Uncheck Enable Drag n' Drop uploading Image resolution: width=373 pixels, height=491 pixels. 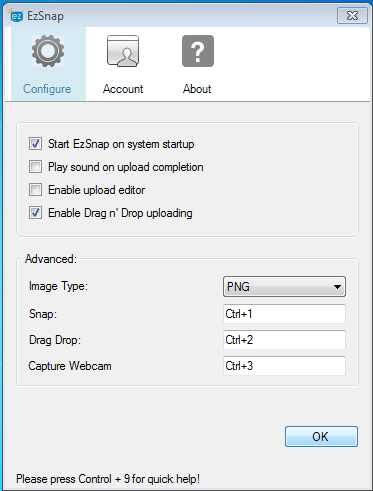35,213
